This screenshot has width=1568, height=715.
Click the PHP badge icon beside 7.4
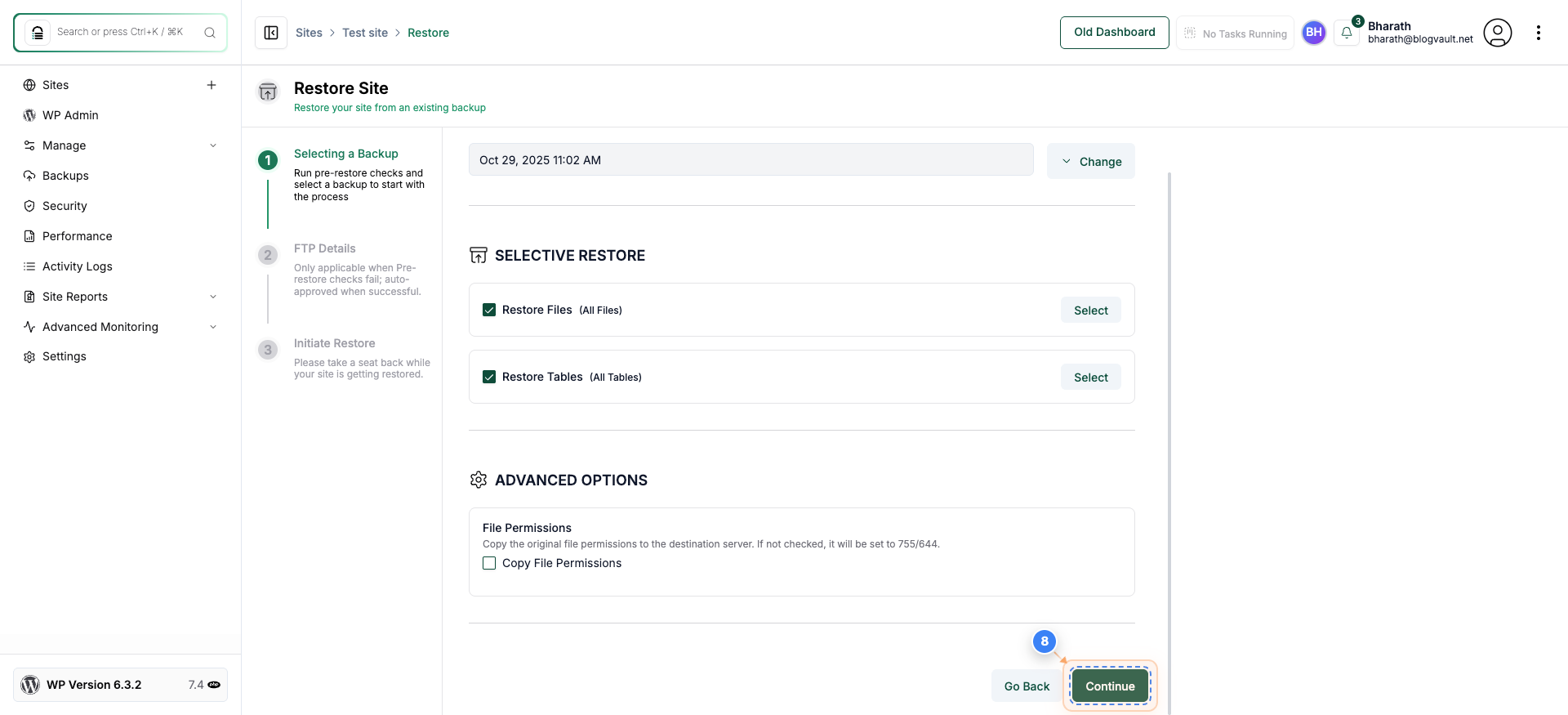tap(214, 685)
